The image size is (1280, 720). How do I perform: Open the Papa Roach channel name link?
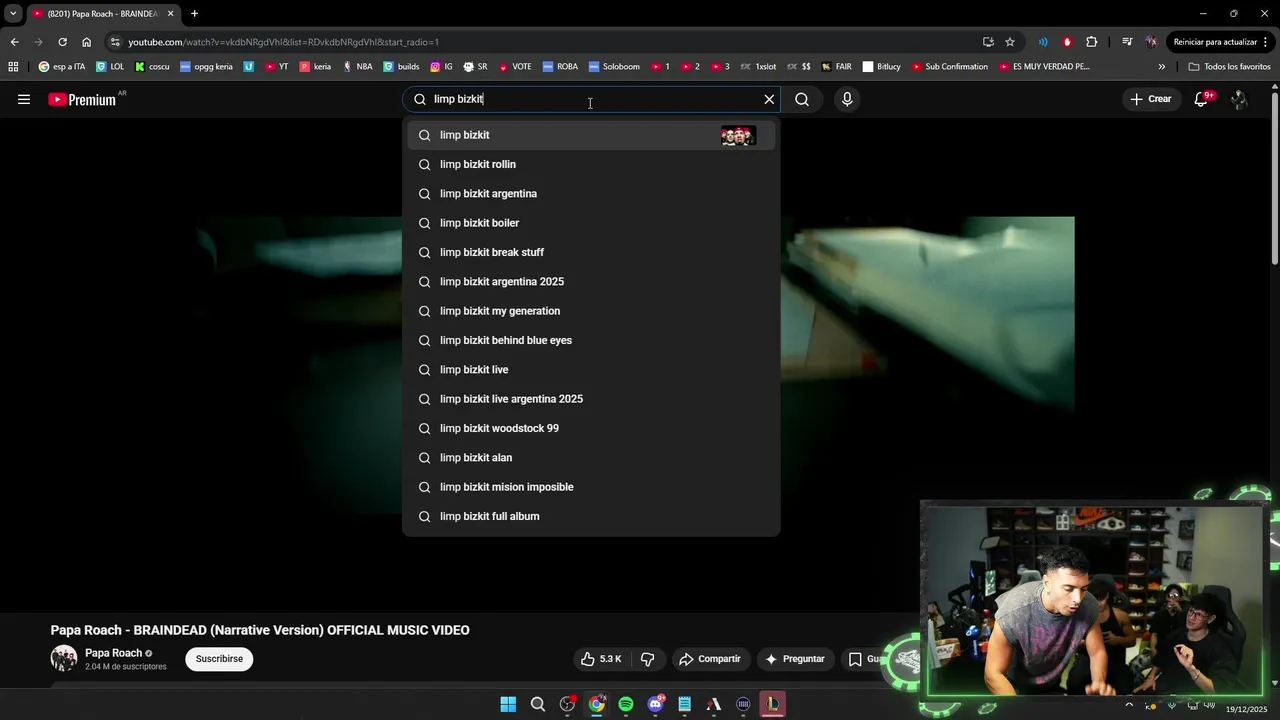pyautogui.click(x=113, y=653)
